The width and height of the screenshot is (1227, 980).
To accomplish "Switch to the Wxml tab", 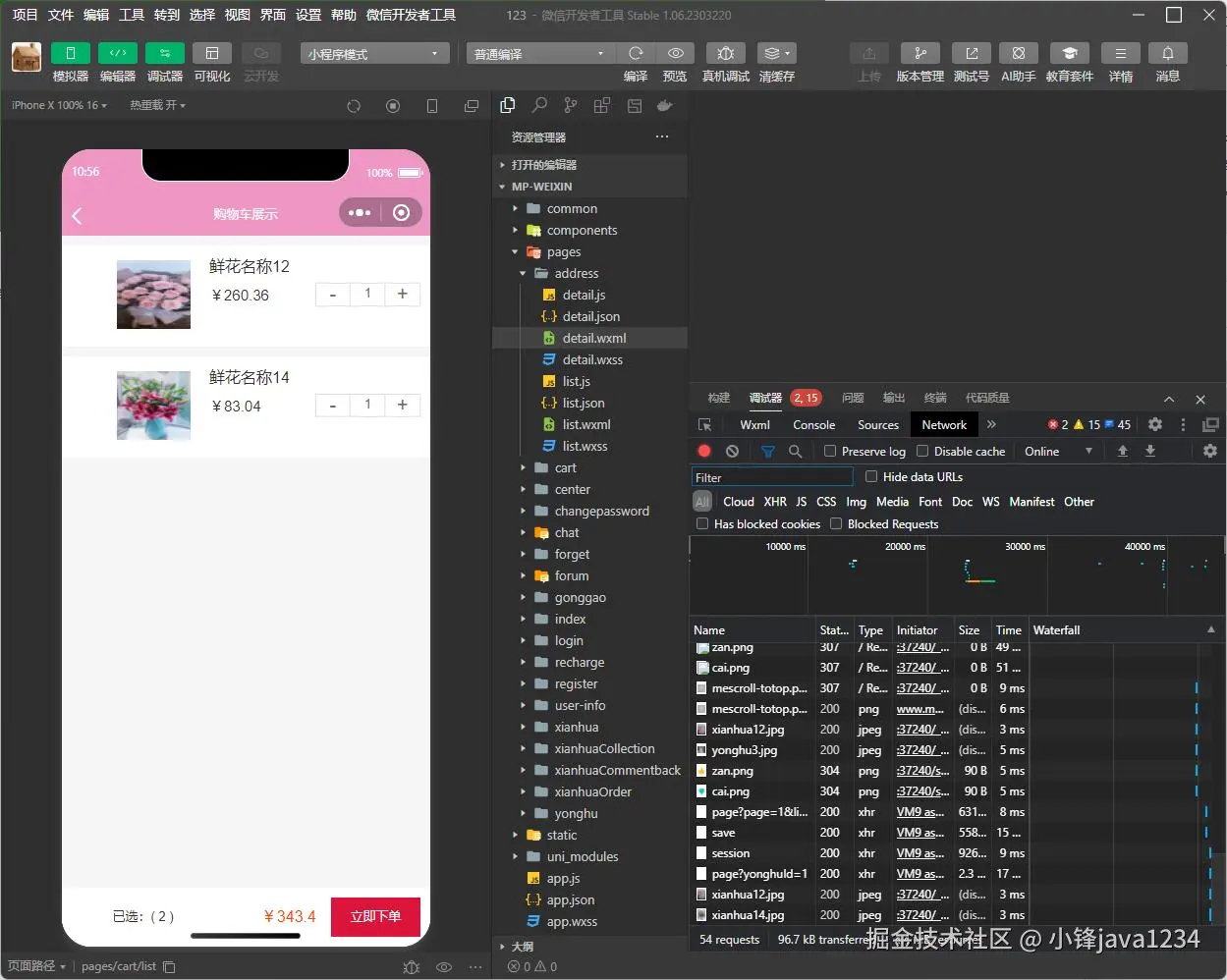I will click(x=754, y=424).
